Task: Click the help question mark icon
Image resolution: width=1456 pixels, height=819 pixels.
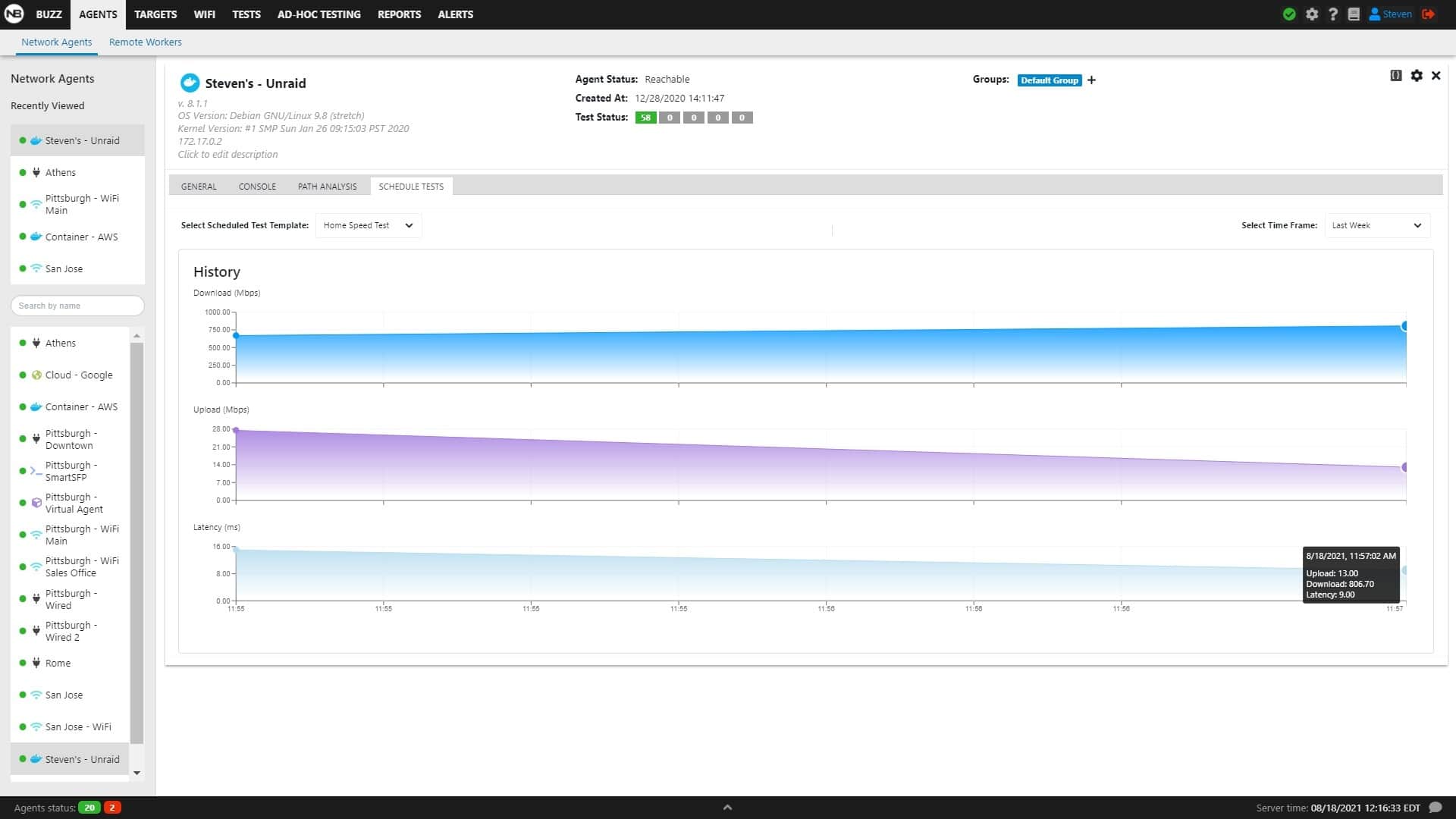Action: (x=1334, y=14)
